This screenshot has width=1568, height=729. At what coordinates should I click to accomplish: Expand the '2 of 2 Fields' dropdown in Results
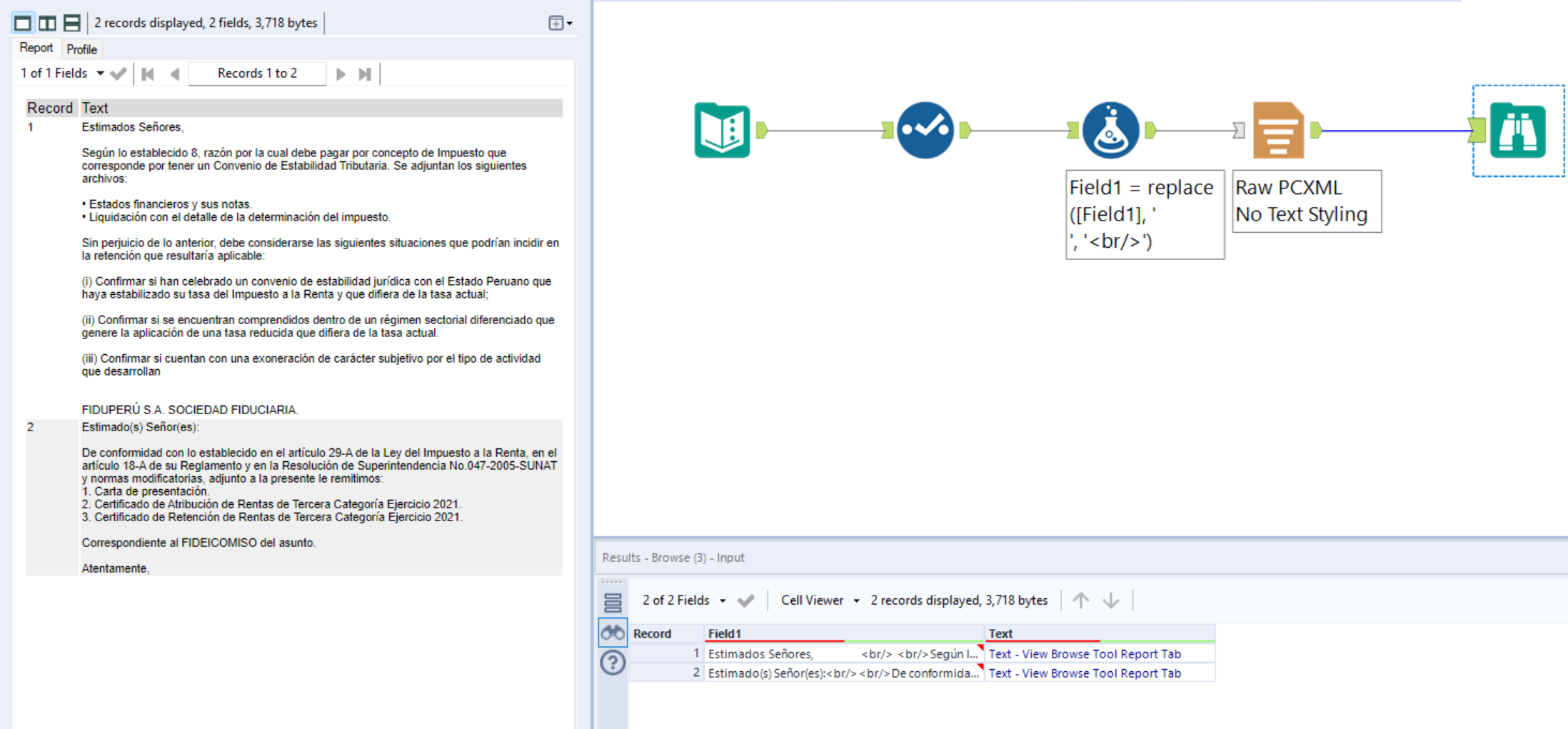pyautogui.click(x=723, y=600)
